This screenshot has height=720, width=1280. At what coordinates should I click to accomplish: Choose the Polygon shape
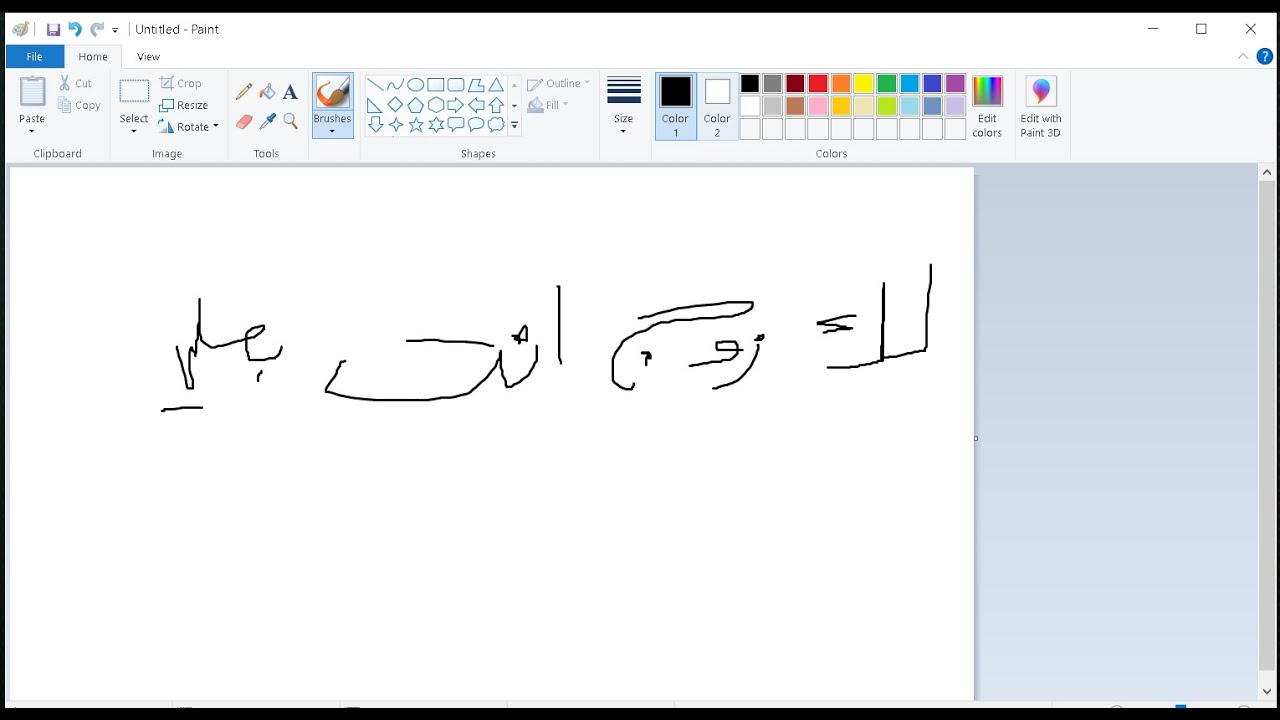pos(476,85)
